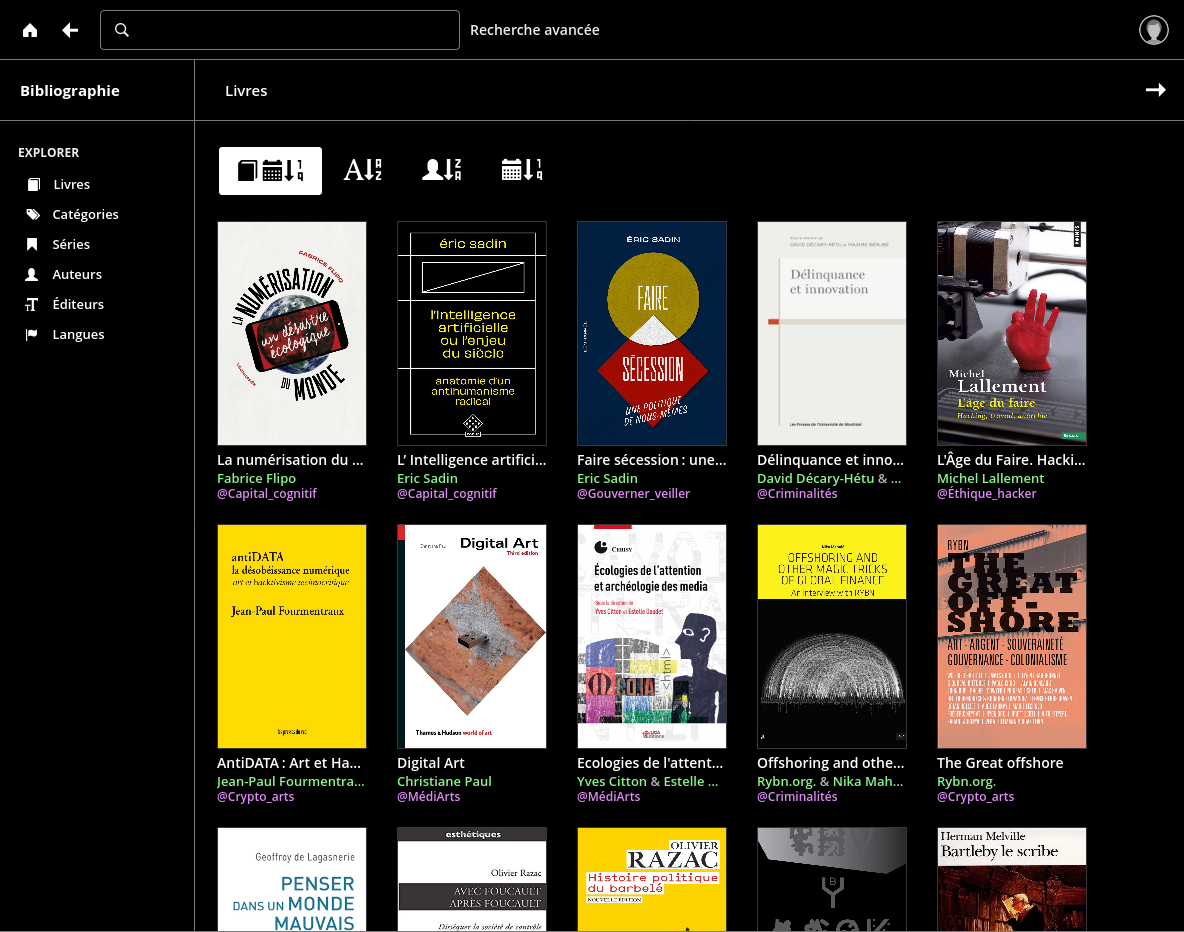1184x932 pixels.
Task: Click the title "Faire sécession : une..."
Action: pos(652,460)
